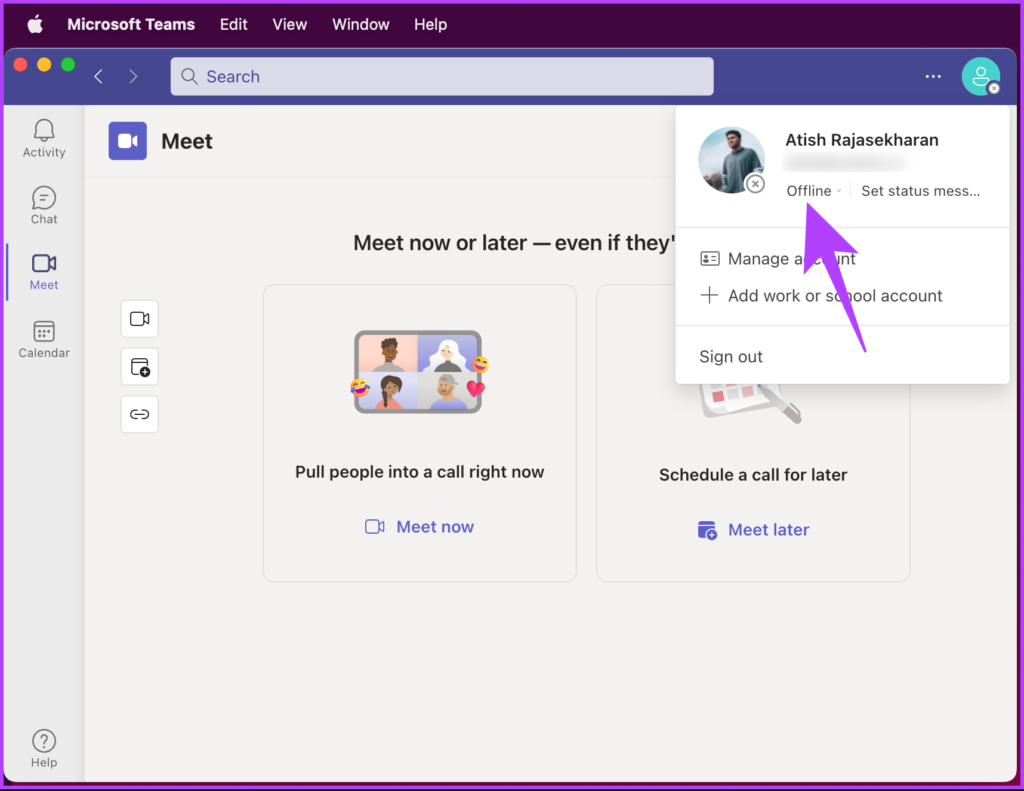Click the get meeting link icon

click(x=139, y=414)
